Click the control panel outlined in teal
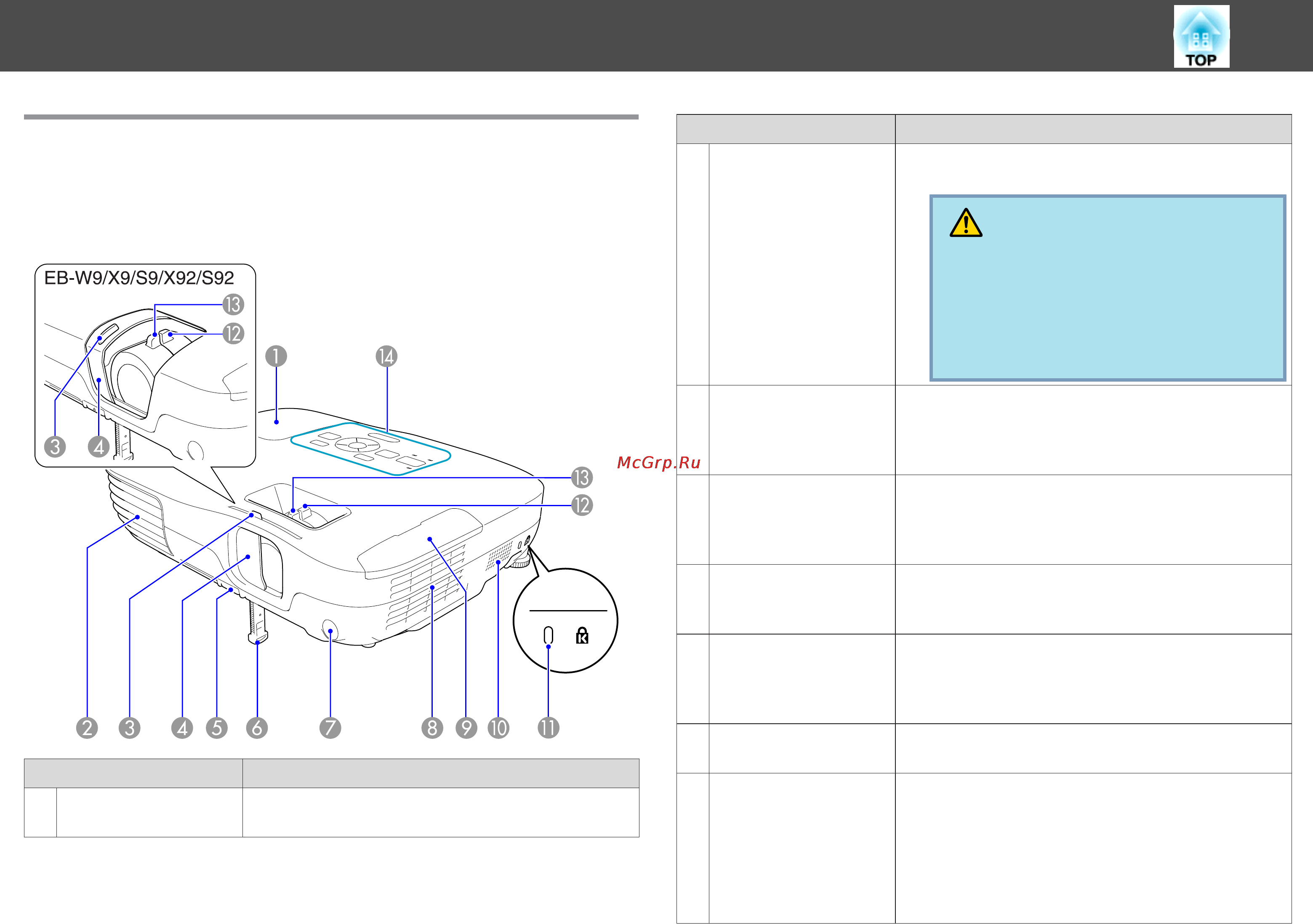The image size is (1313, 924). coord(370,449)
